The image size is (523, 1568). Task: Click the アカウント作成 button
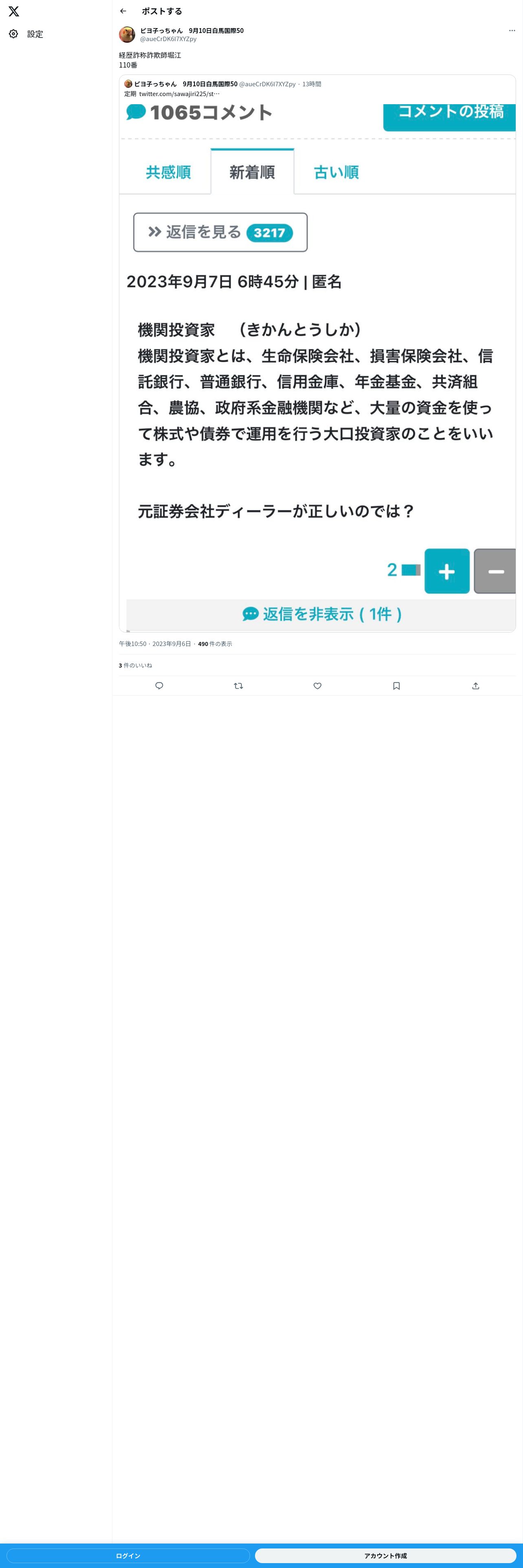point(385,1555)
